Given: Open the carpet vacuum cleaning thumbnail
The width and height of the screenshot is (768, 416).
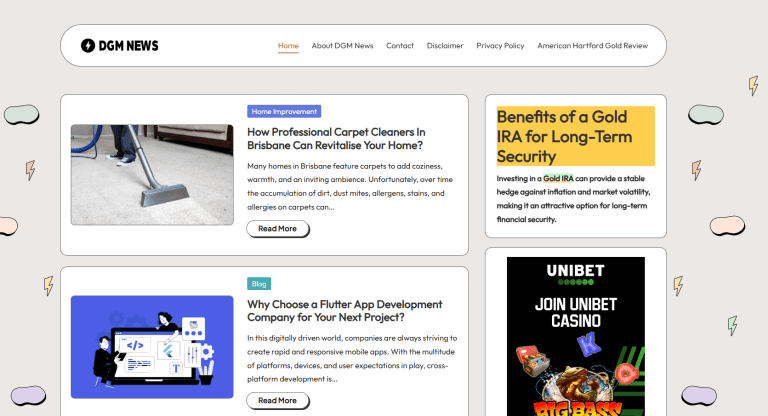Looking at the screenshot, I should click(152, 175).
